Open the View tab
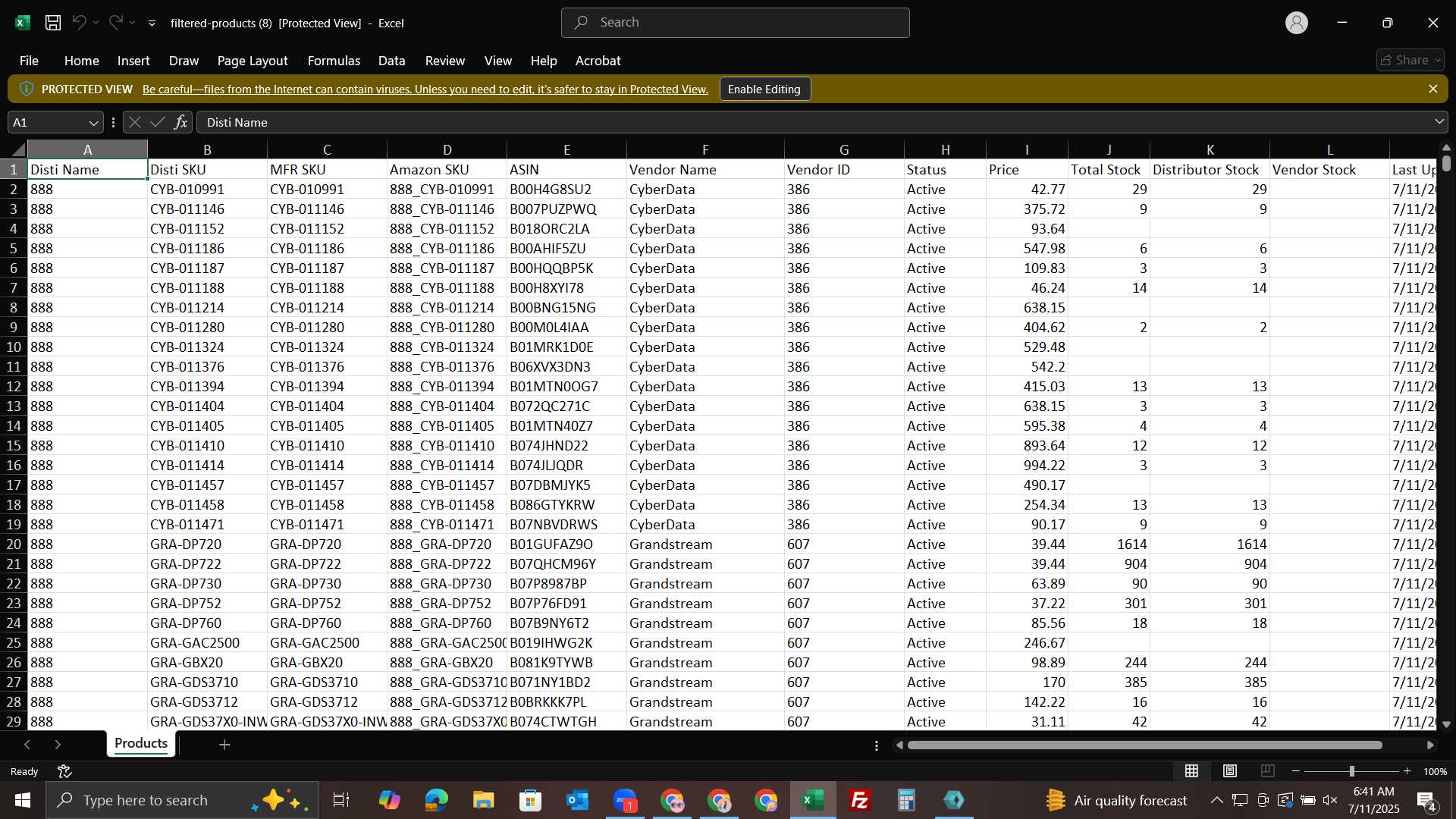Screen dimensions: 1456x819 (498, 61)
